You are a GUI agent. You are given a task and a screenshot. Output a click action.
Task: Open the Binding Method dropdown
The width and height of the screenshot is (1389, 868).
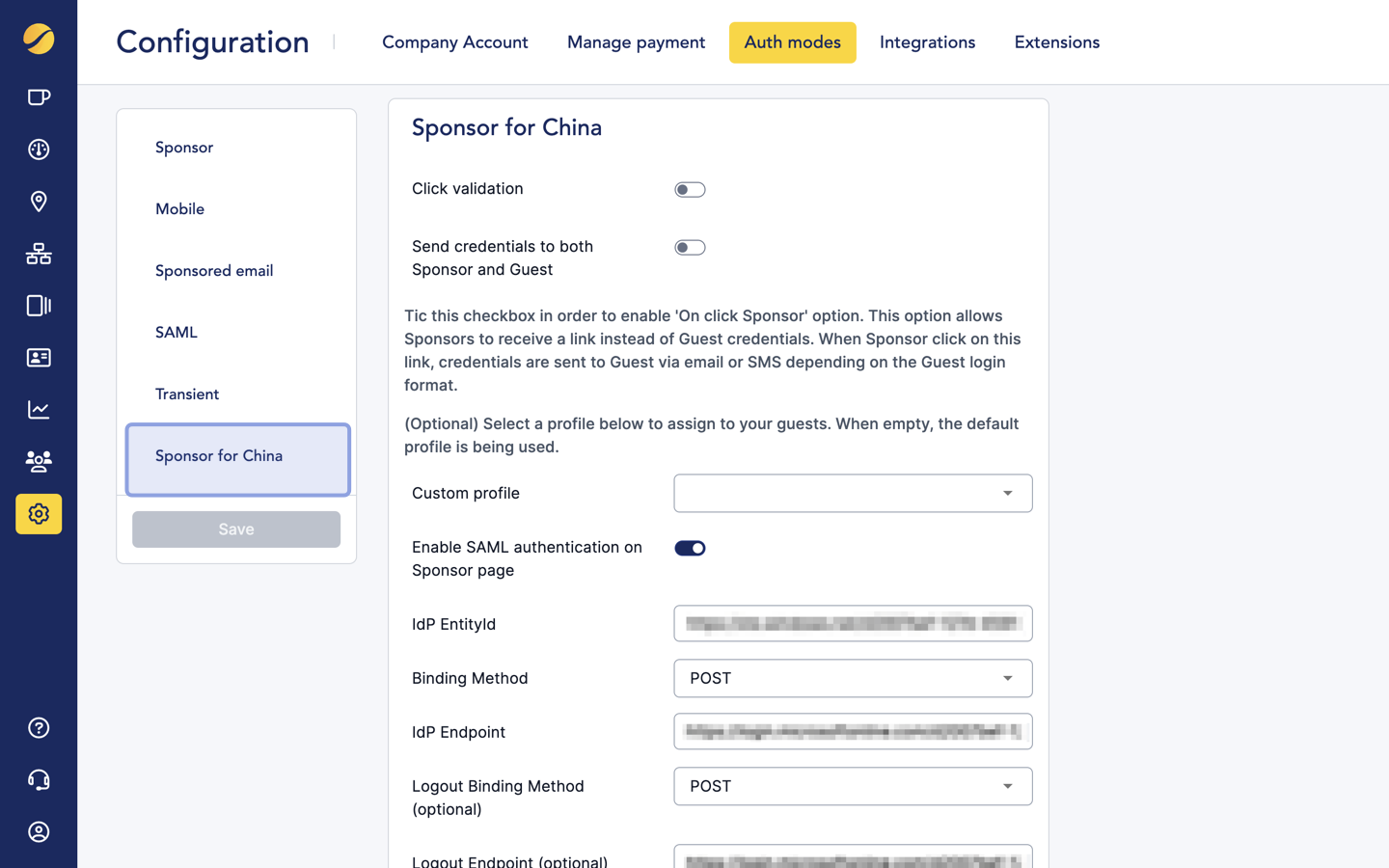(x=853, y=678)
